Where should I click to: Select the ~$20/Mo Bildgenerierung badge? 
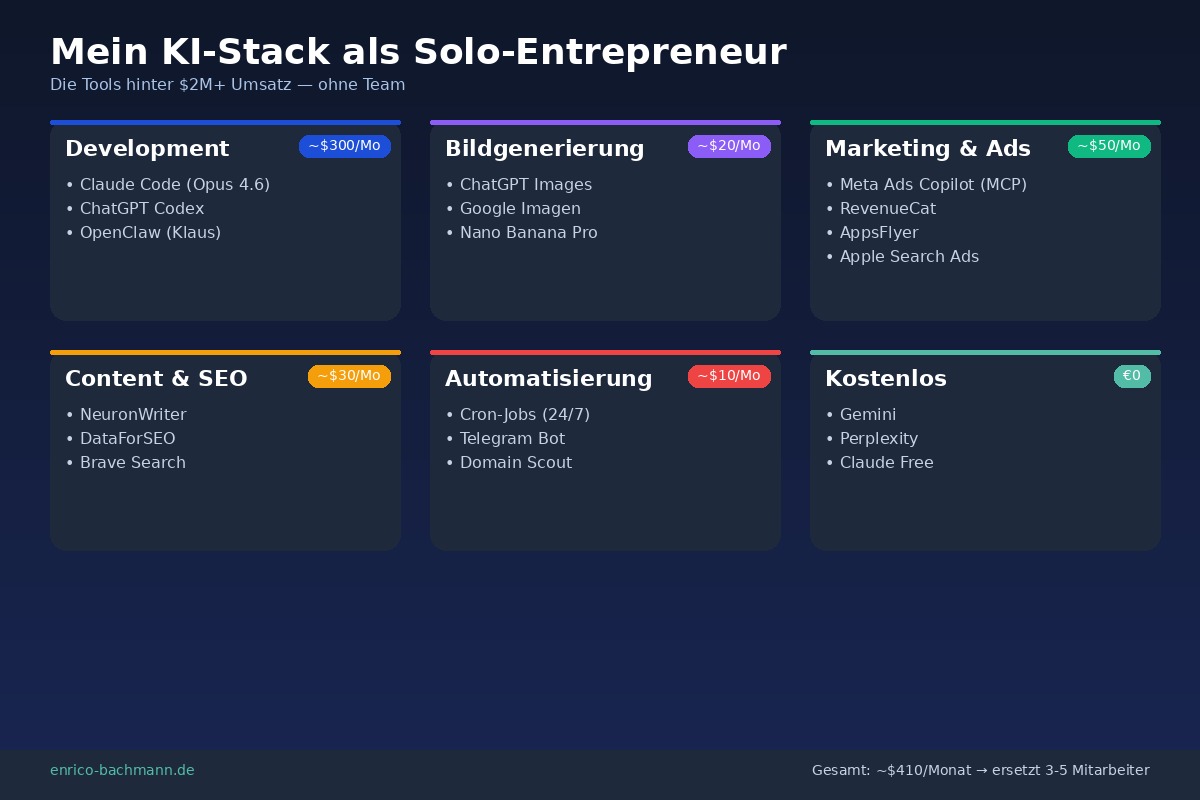coord(728,146)
